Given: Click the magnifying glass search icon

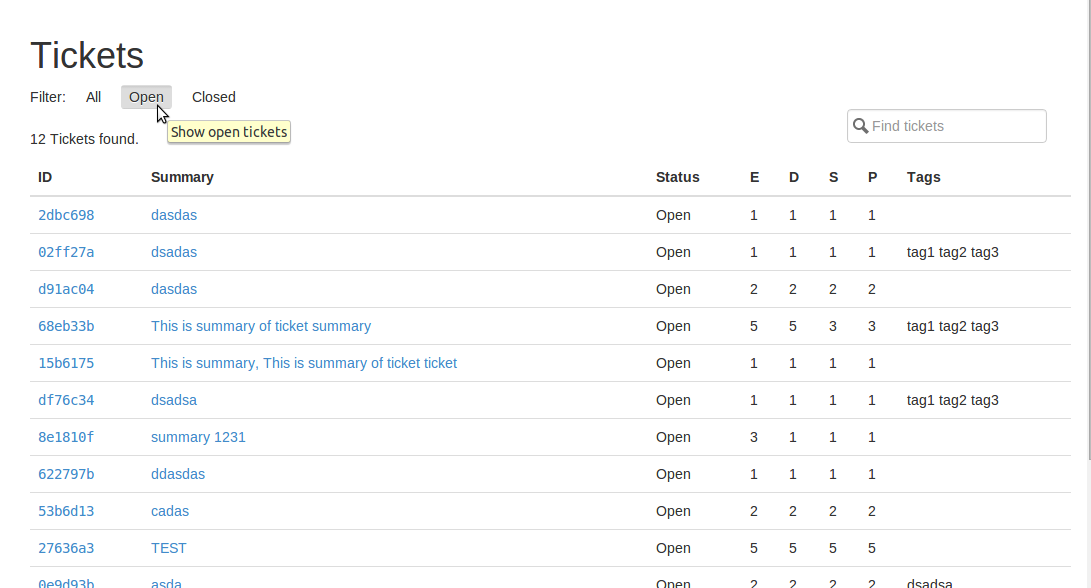Looking at the screenshot, I should [x=861, y=125].
